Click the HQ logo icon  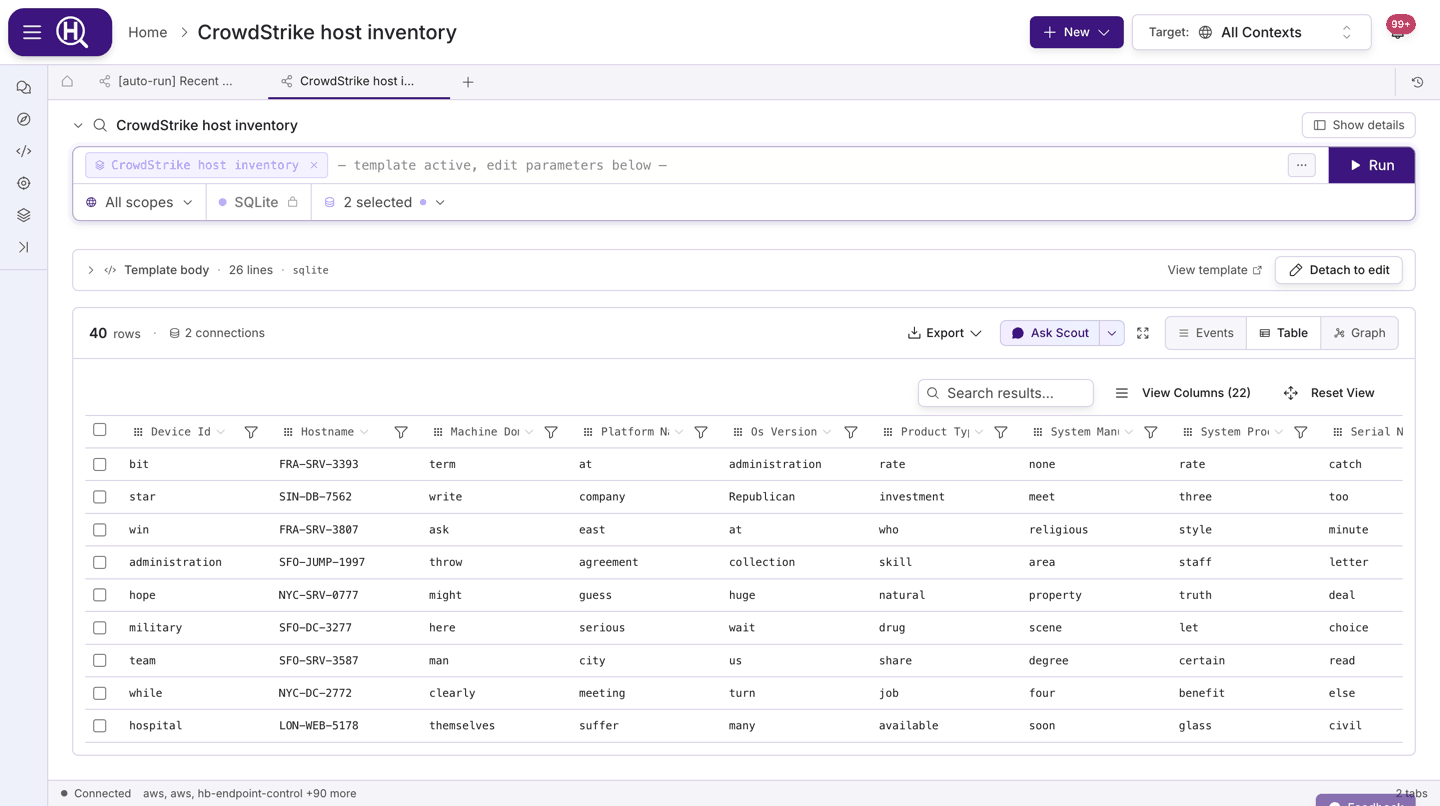pos(72,32)
